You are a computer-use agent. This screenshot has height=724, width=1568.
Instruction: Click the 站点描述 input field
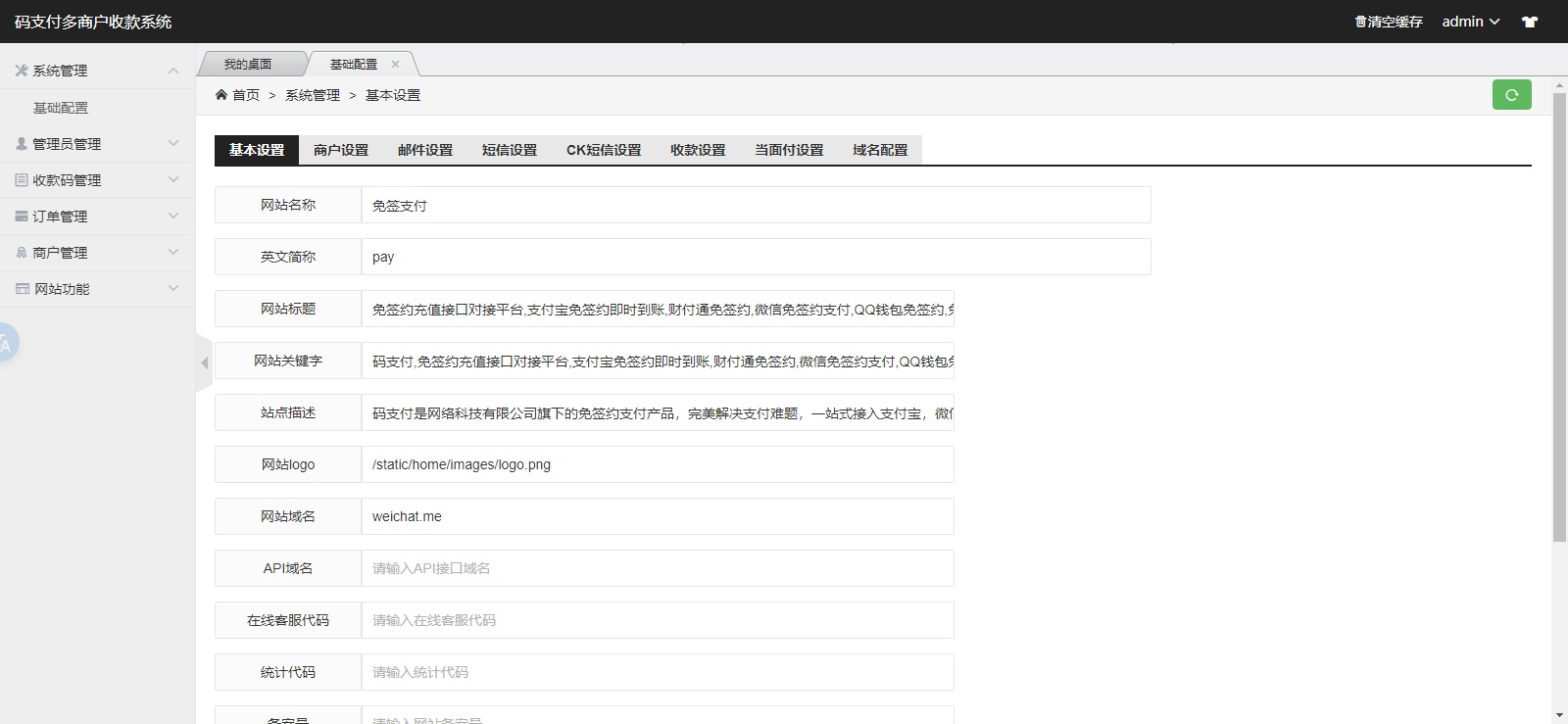point(658,412)
